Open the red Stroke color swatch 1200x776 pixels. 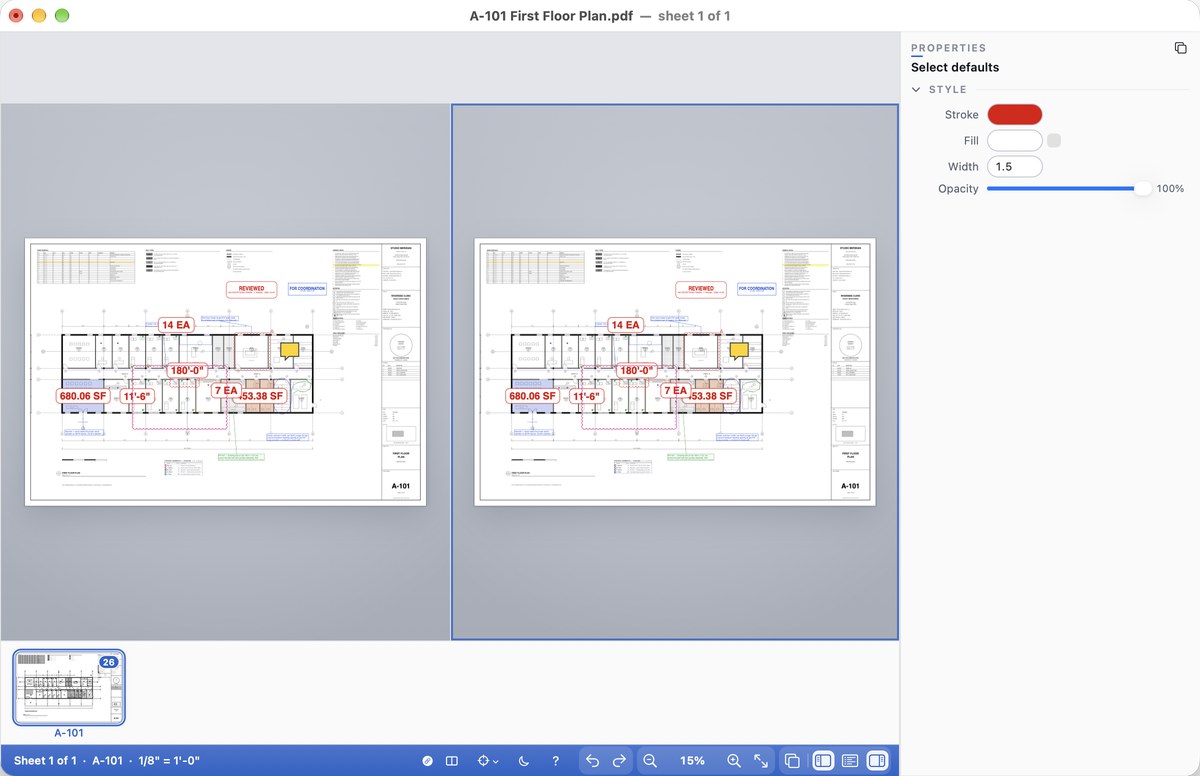pyautogui.click(x=1015, y=115)
